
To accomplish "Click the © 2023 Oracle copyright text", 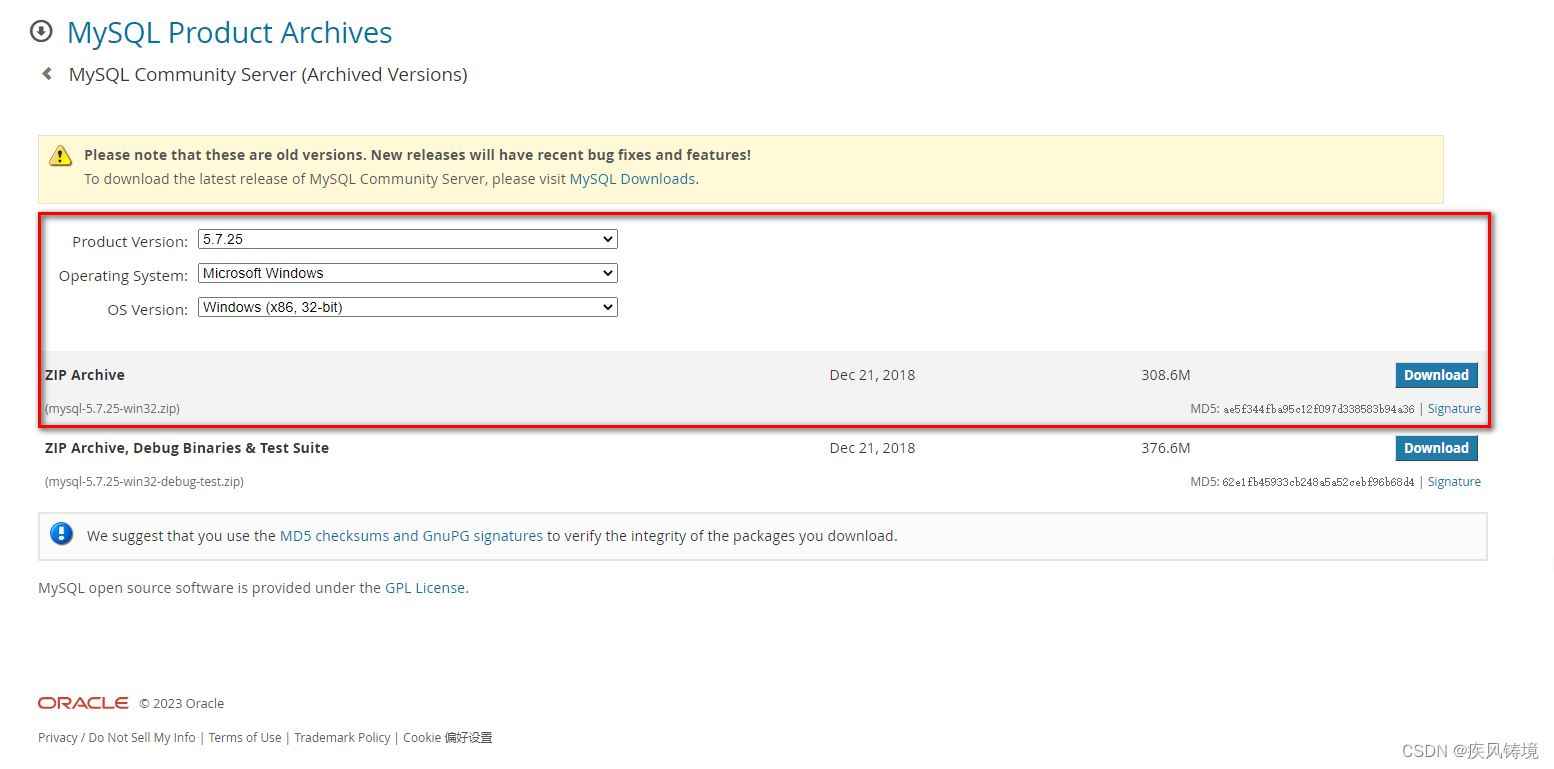I will tap(182, 704).
